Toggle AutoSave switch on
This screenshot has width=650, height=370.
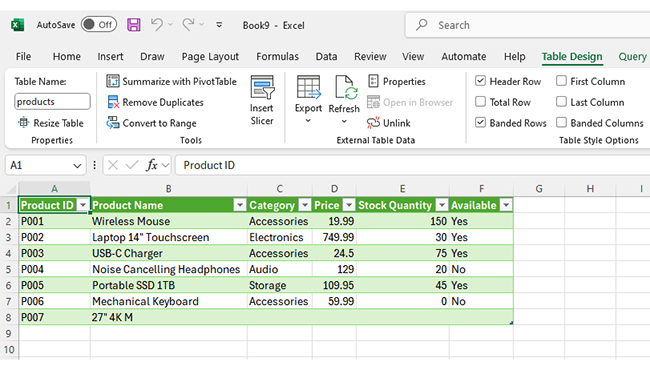click(x=99, y=25)
